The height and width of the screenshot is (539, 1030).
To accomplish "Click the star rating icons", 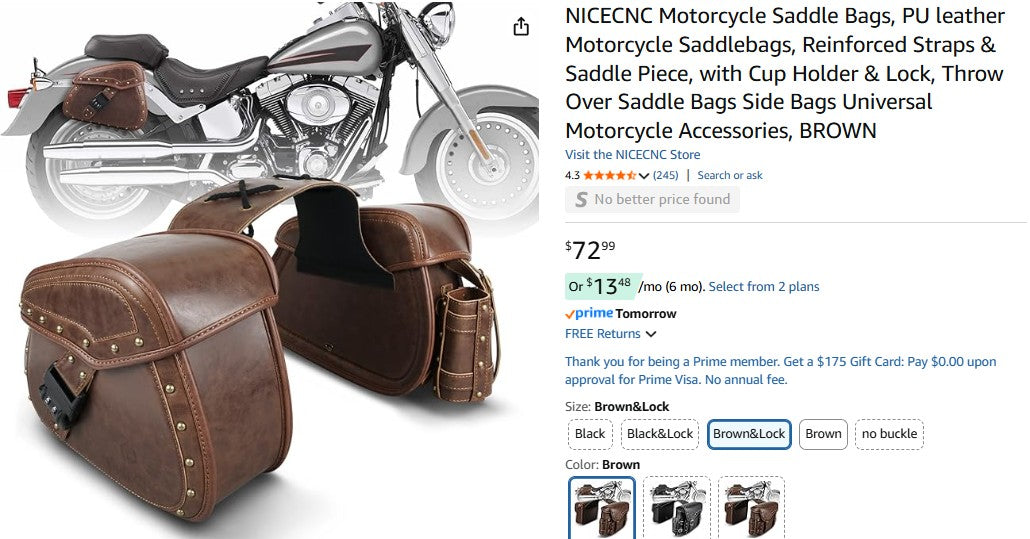I will [x=609, y=176].
